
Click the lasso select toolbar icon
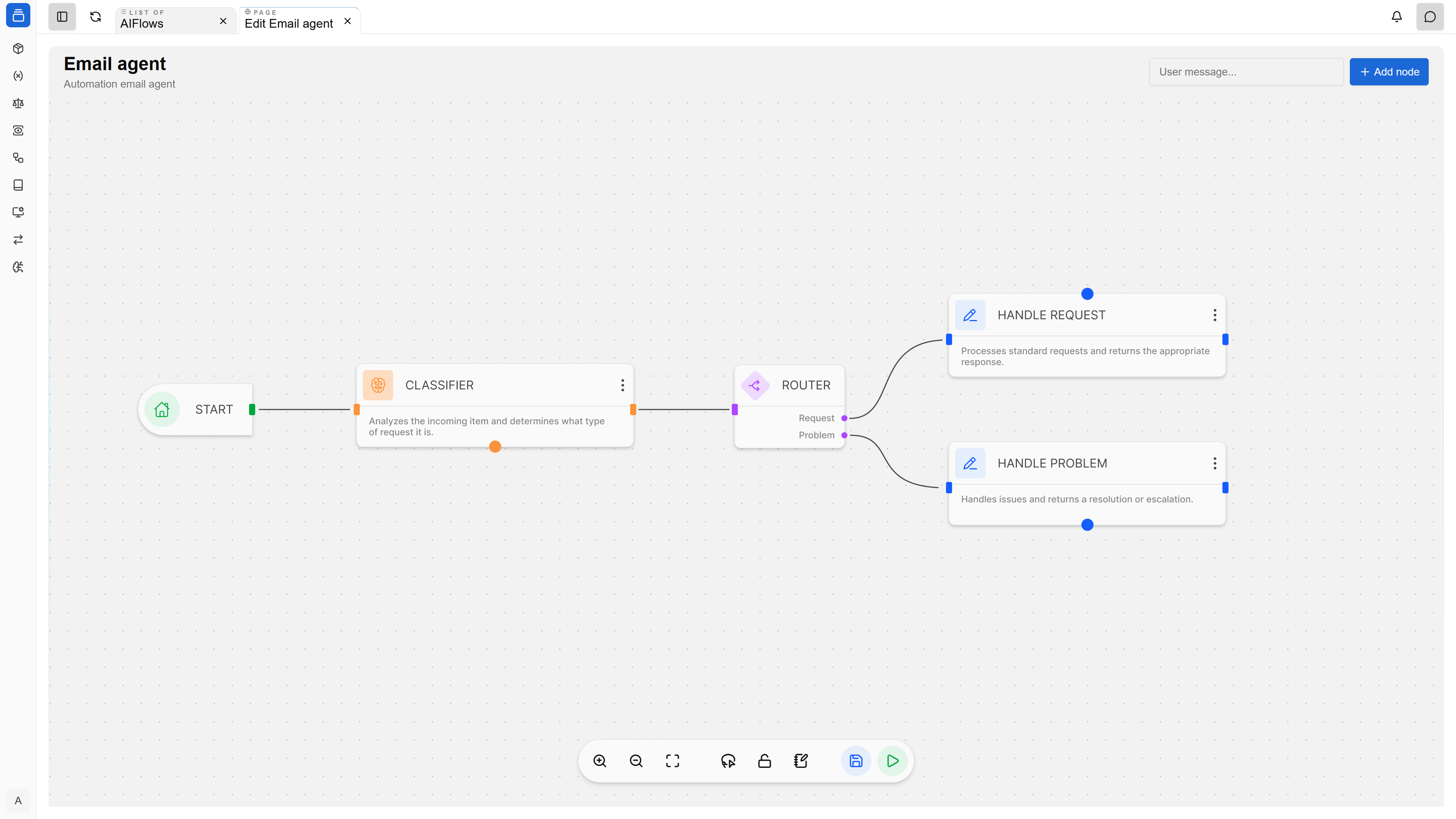[728, 761]
